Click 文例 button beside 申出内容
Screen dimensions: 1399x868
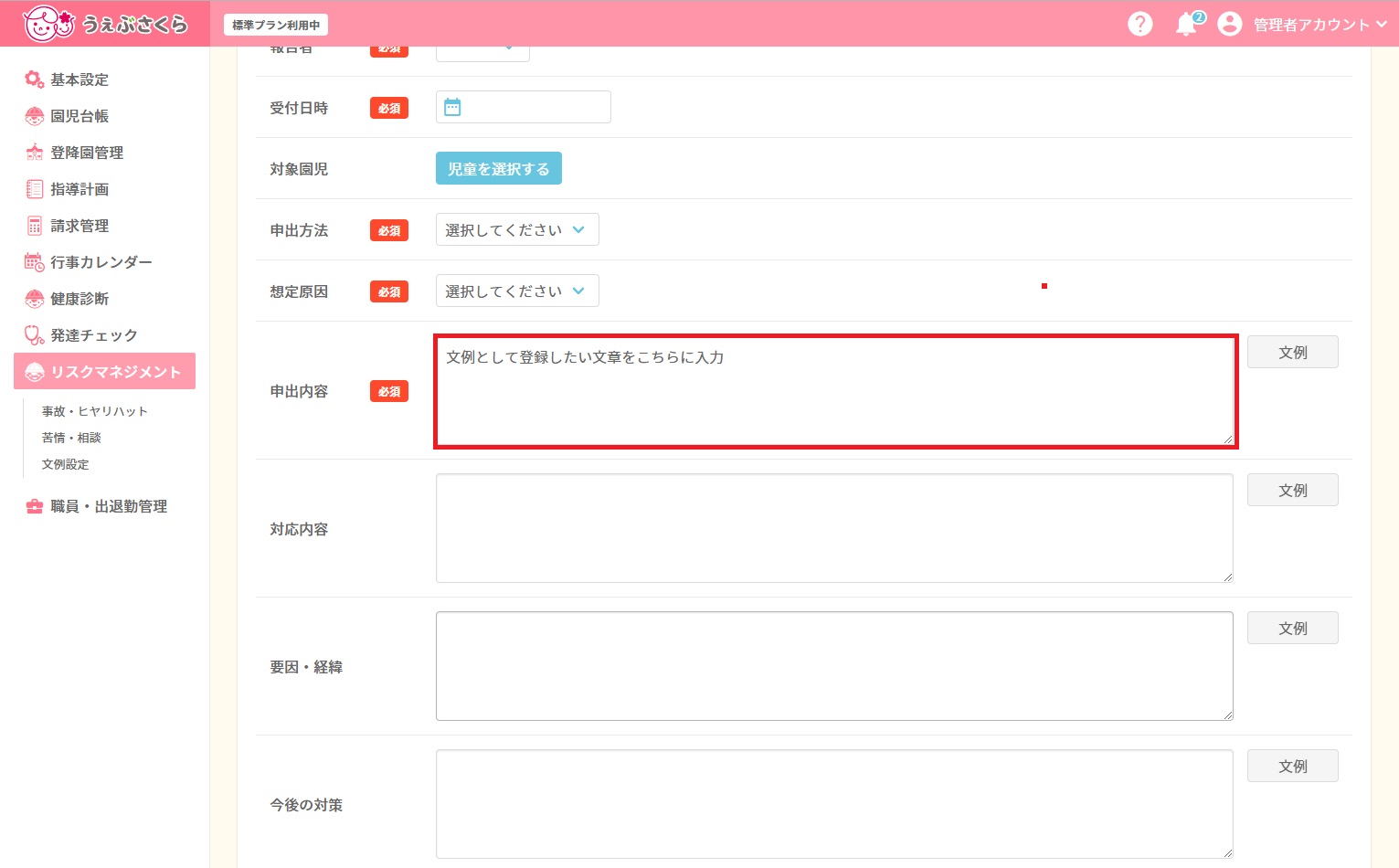pyautogui.click(x=1292, y=352)
